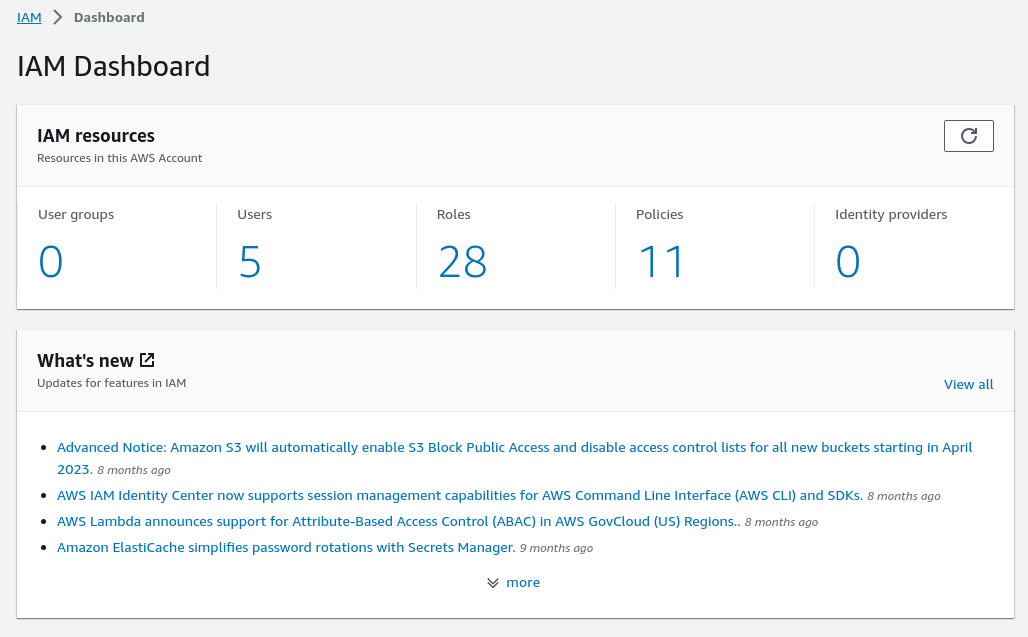Image resolution: width=1028 pixels, height=637 pixels.
Task: Click 'Updates for features in IAM' text
Action: pyautogui.click(x=111, y=383)
